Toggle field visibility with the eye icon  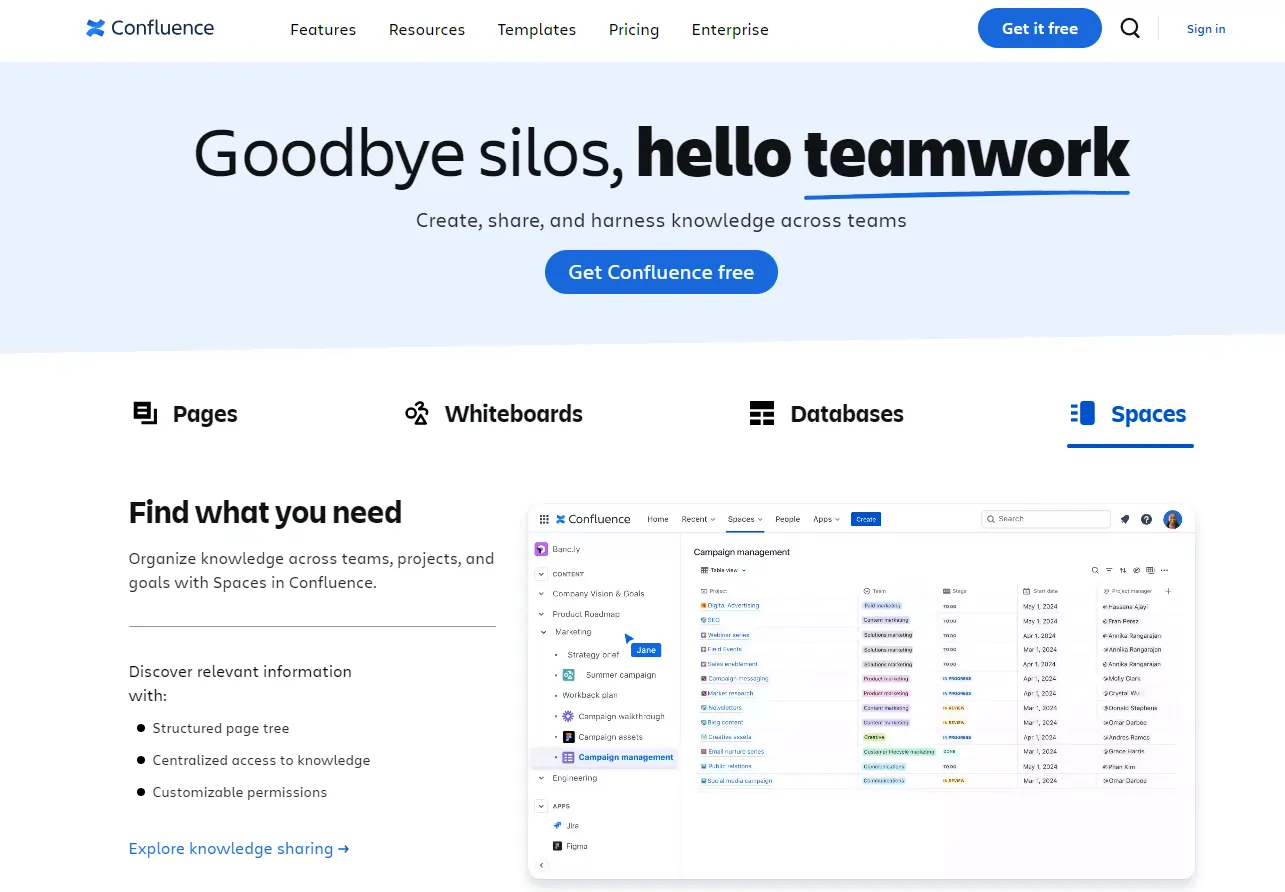pos(1137,569)
